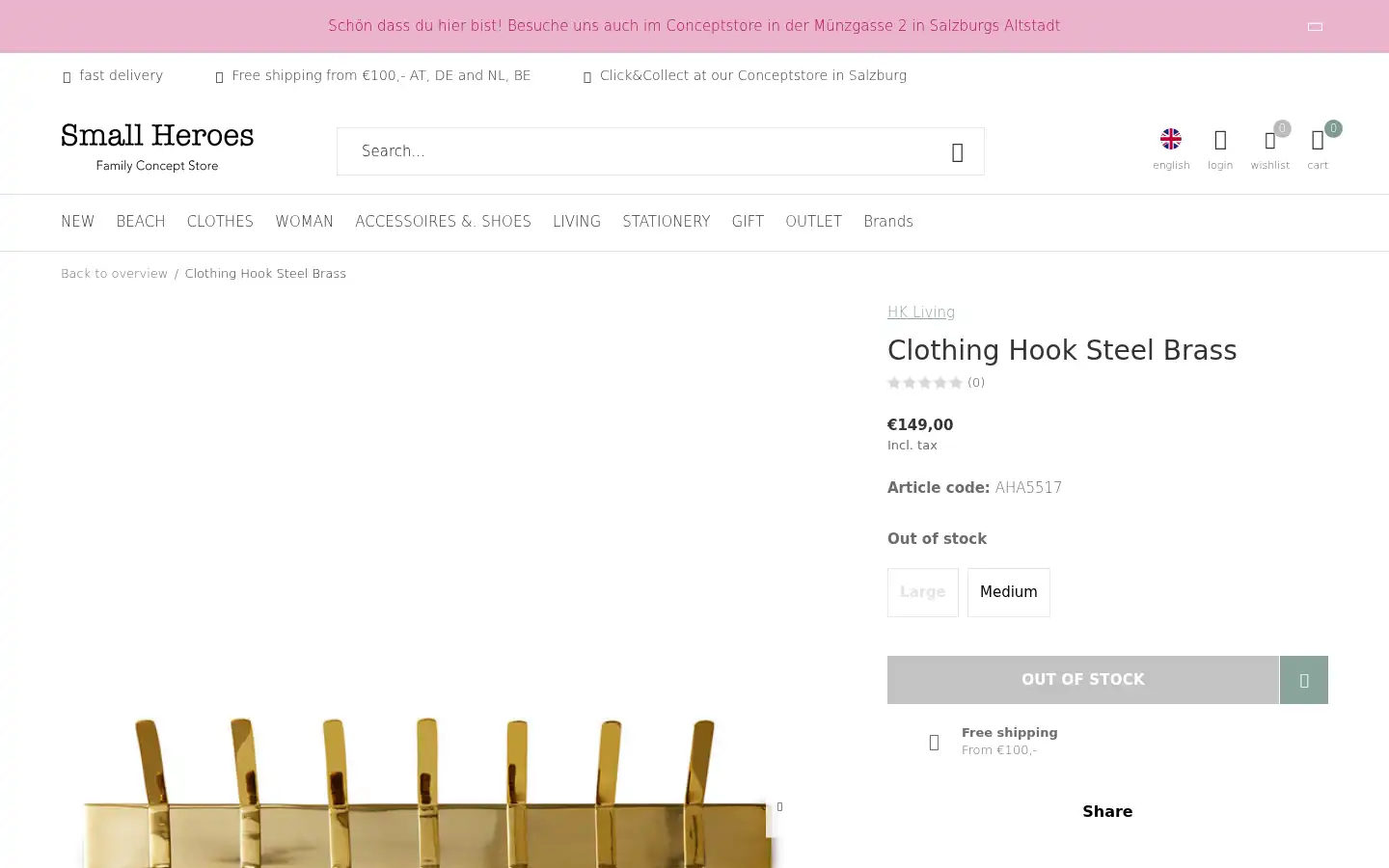
Task: Dismiss the pink announcement banner
Action: coord(1315,27)
